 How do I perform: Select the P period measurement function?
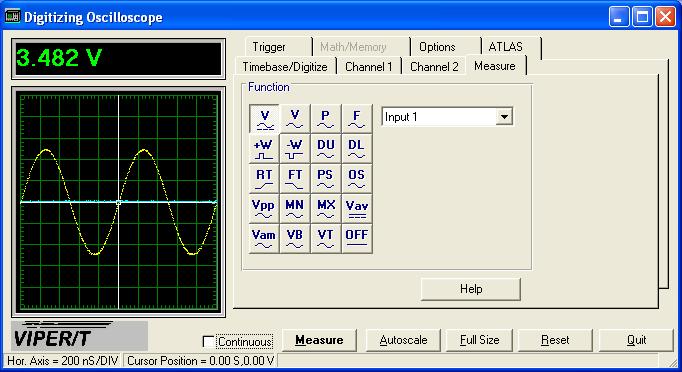(325, 119)
